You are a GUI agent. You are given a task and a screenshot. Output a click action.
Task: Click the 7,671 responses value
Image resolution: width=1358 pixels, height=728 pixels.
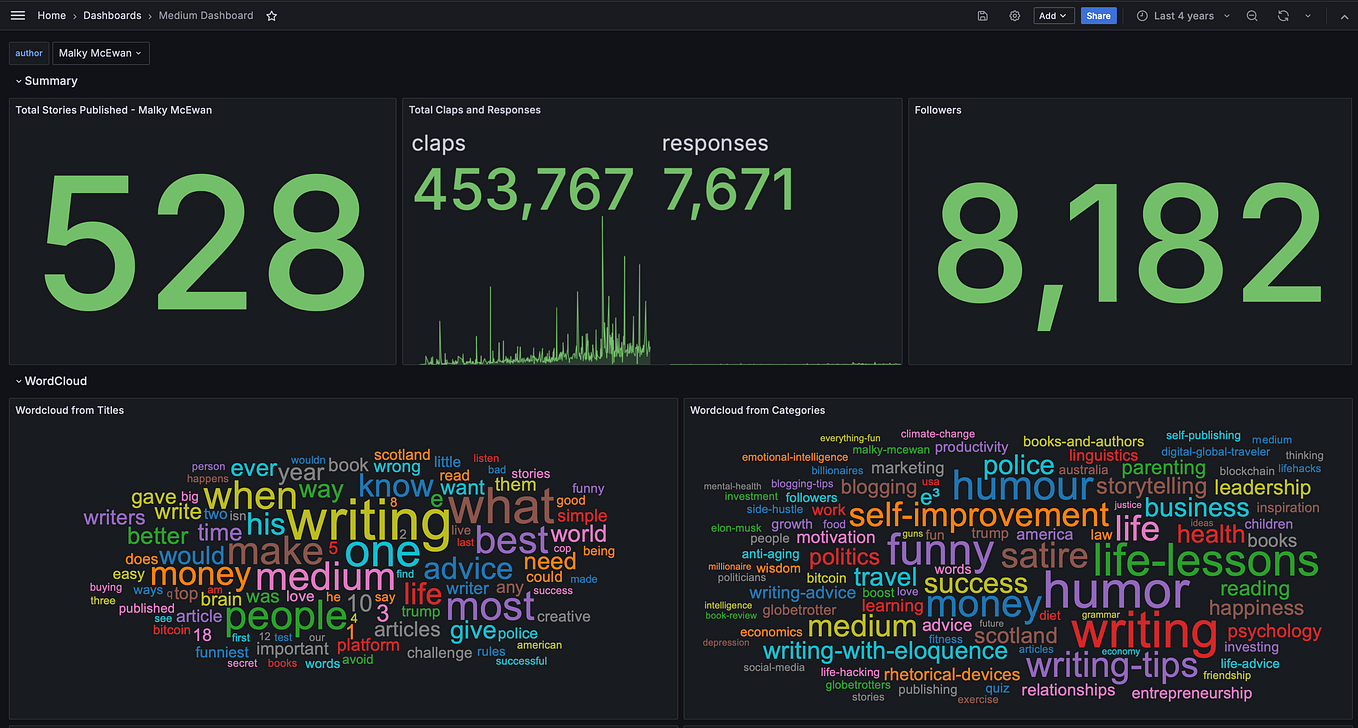click(x=729, y=190)
